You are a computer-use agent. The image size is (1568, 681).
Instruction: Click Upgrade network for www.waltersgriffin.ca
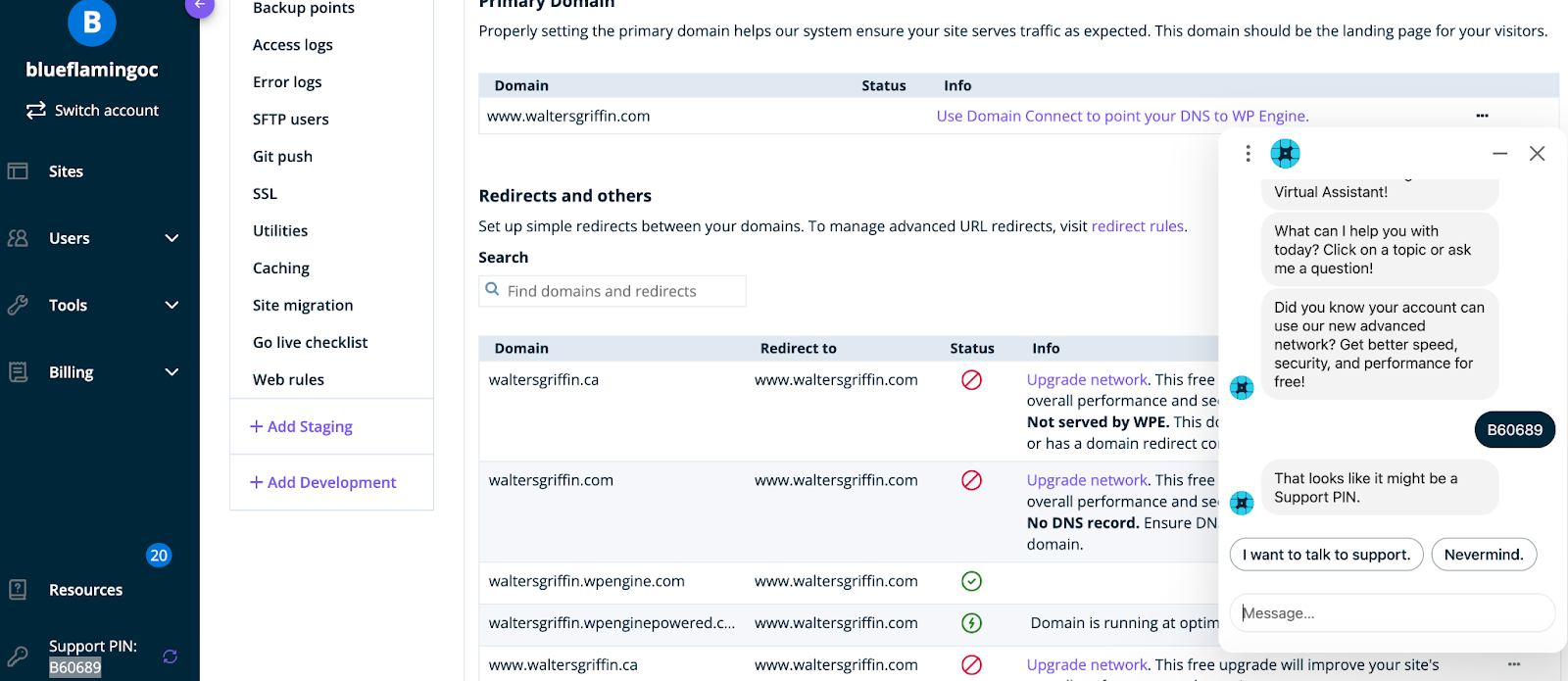click(x=1087, y=664)
